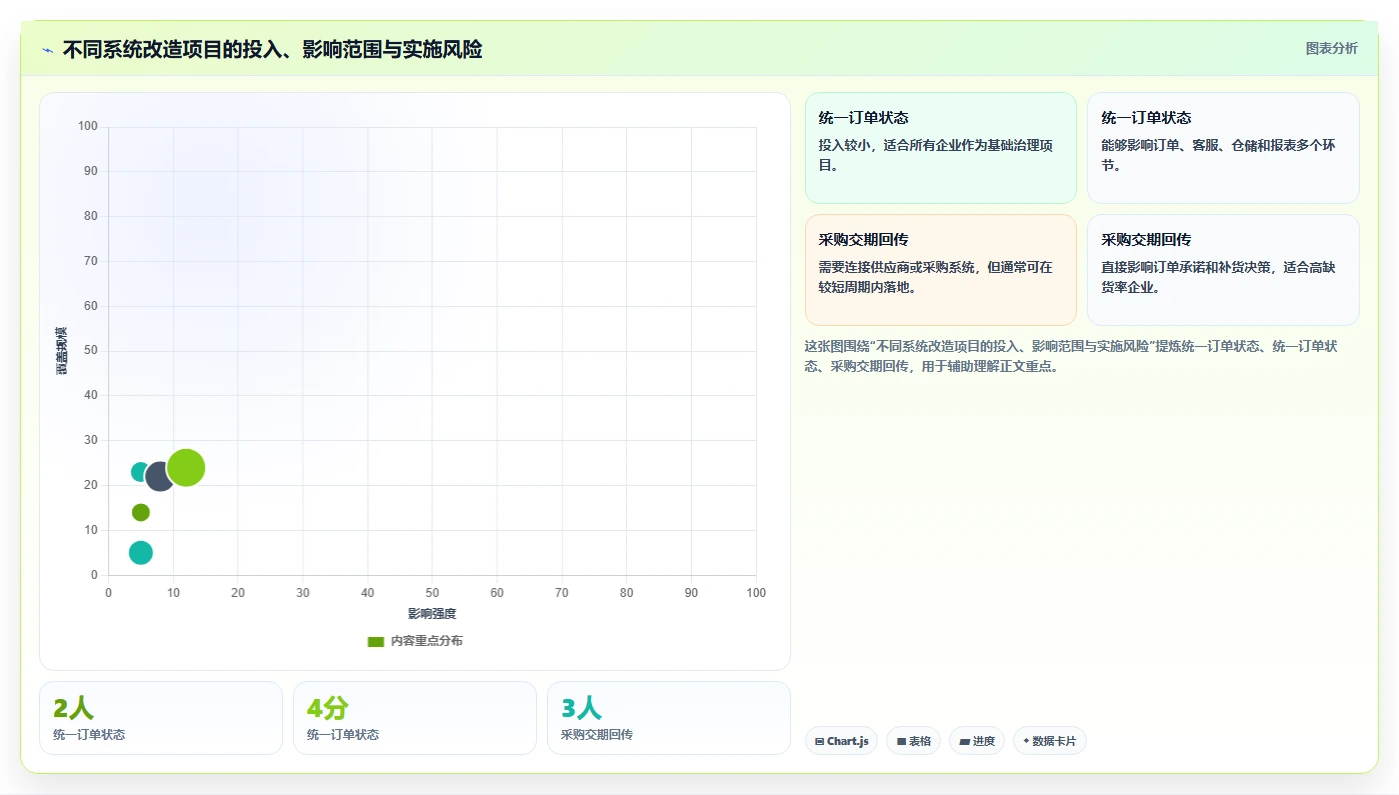This screenshot has height=795, width=1399.
Task: Open the 采购交期回传 card about 订单承诺和补货决策
Action: click(x=1223, y=270)
